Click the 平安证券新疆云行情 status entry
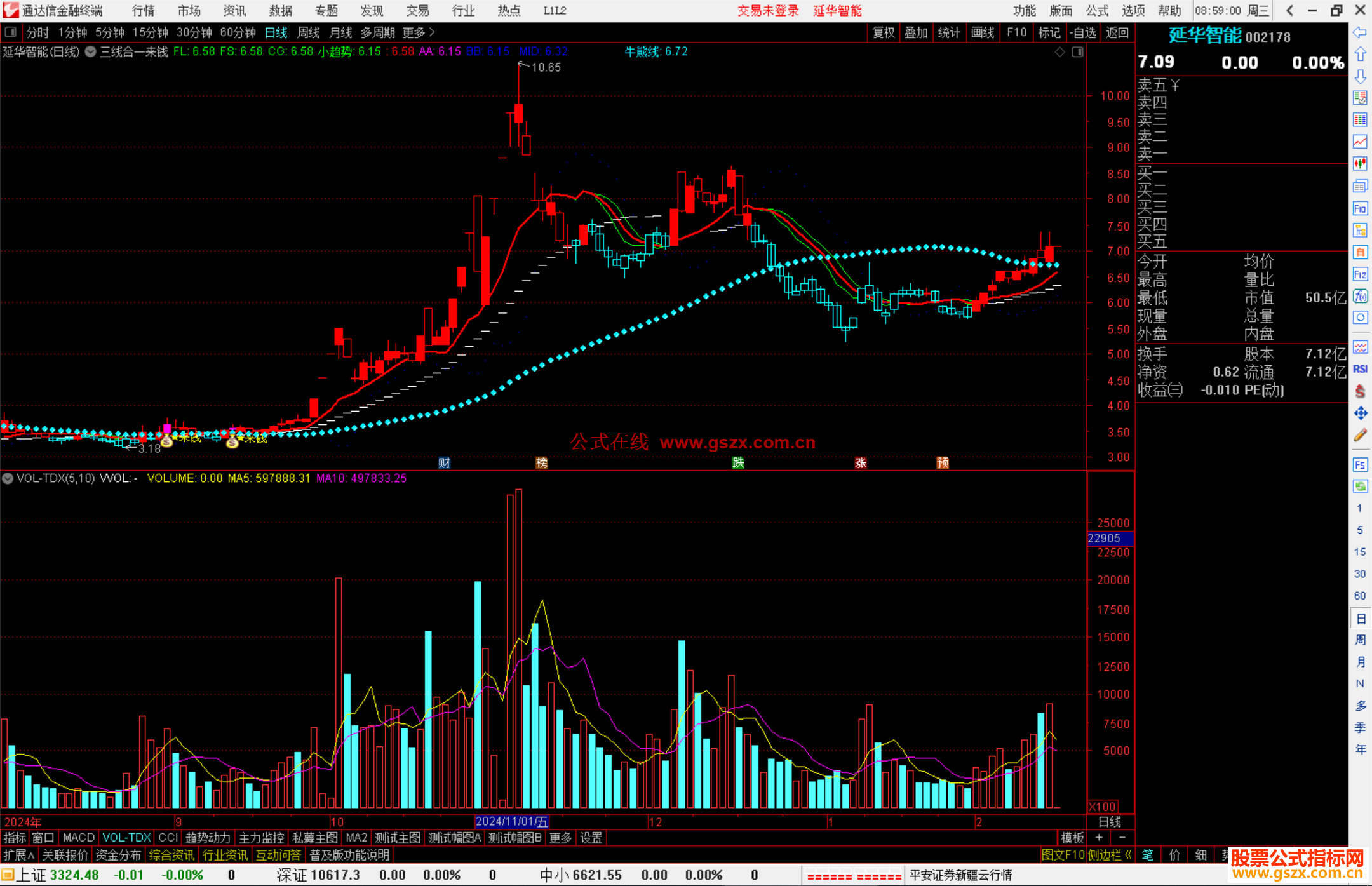 coord(960,875)
